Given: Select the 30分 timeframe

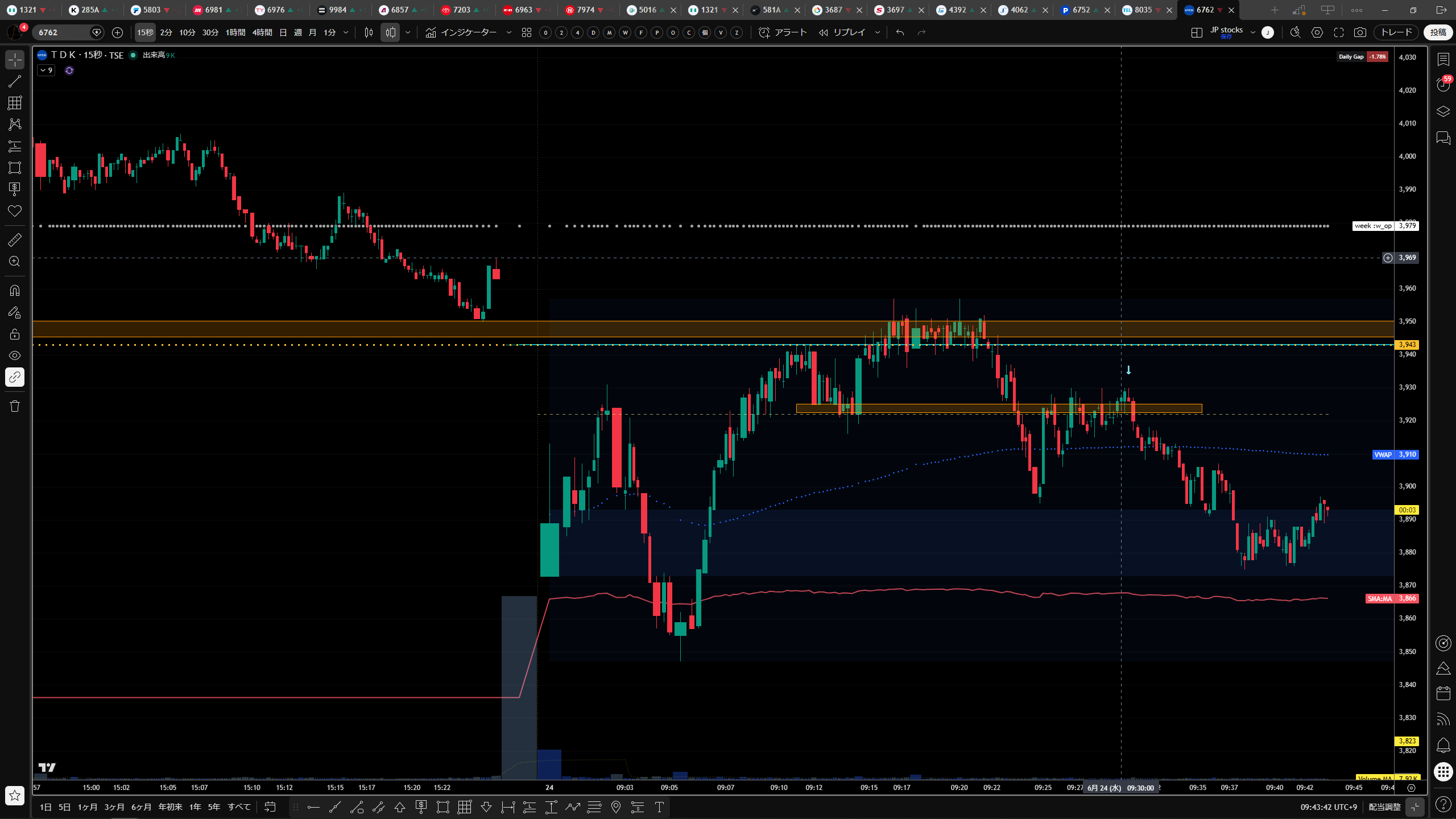Looking at the screenshot, I should [210, 32].
